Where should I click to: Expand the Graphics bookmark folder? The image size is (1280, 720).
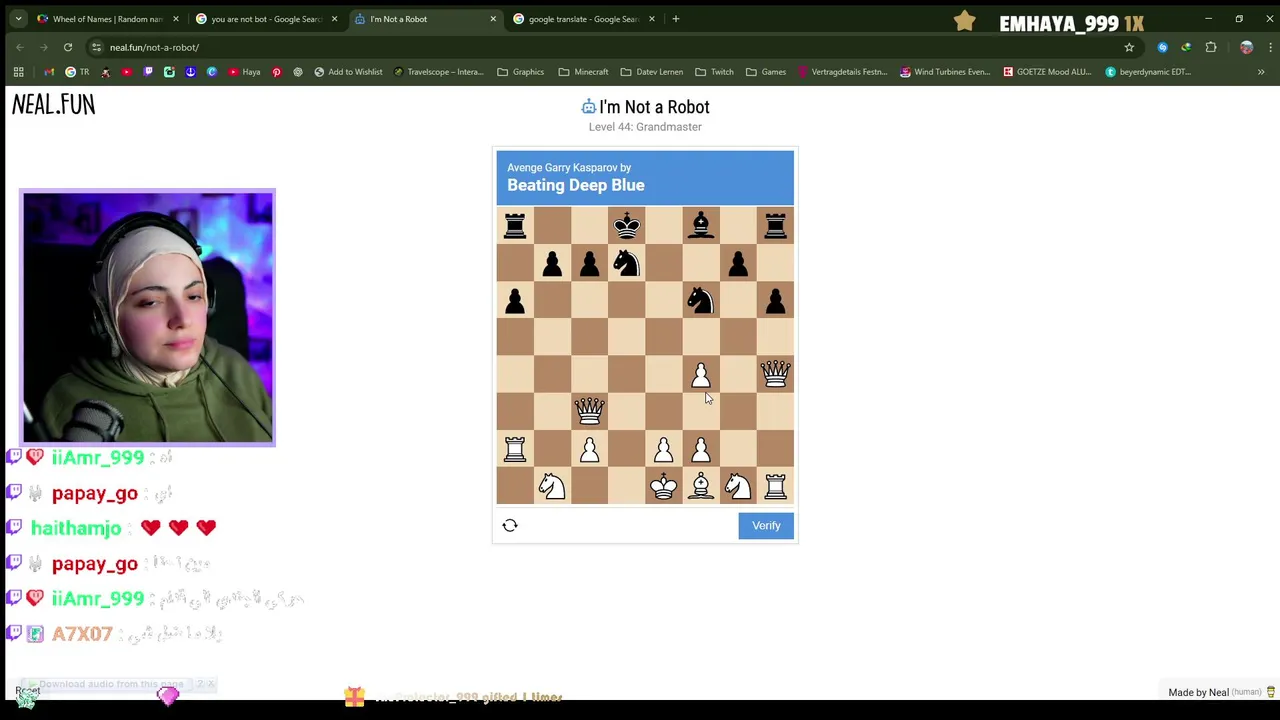point(521,72)
